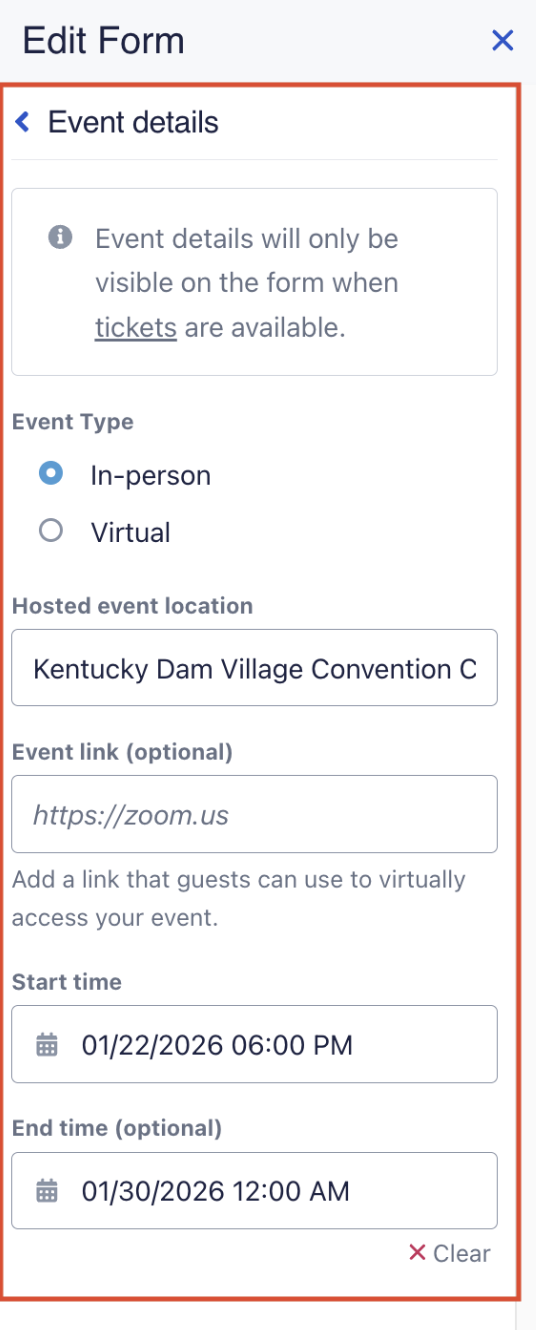
Task: Select the In-person event type
Action: pos(51,474)
